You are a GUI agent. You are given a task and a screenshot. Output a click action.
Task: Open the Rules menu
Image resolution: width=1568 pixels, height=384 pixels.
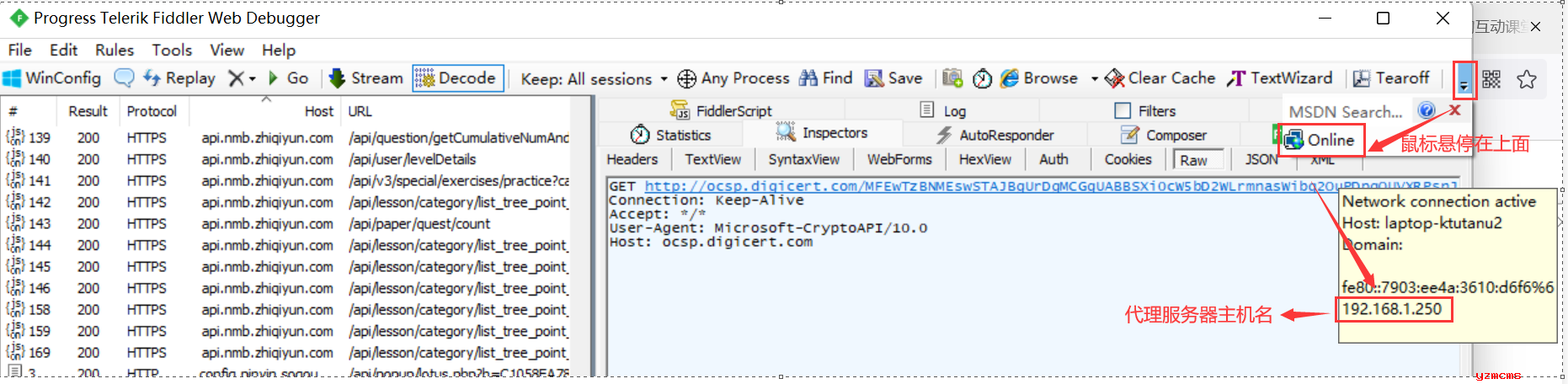coord(115,50)
